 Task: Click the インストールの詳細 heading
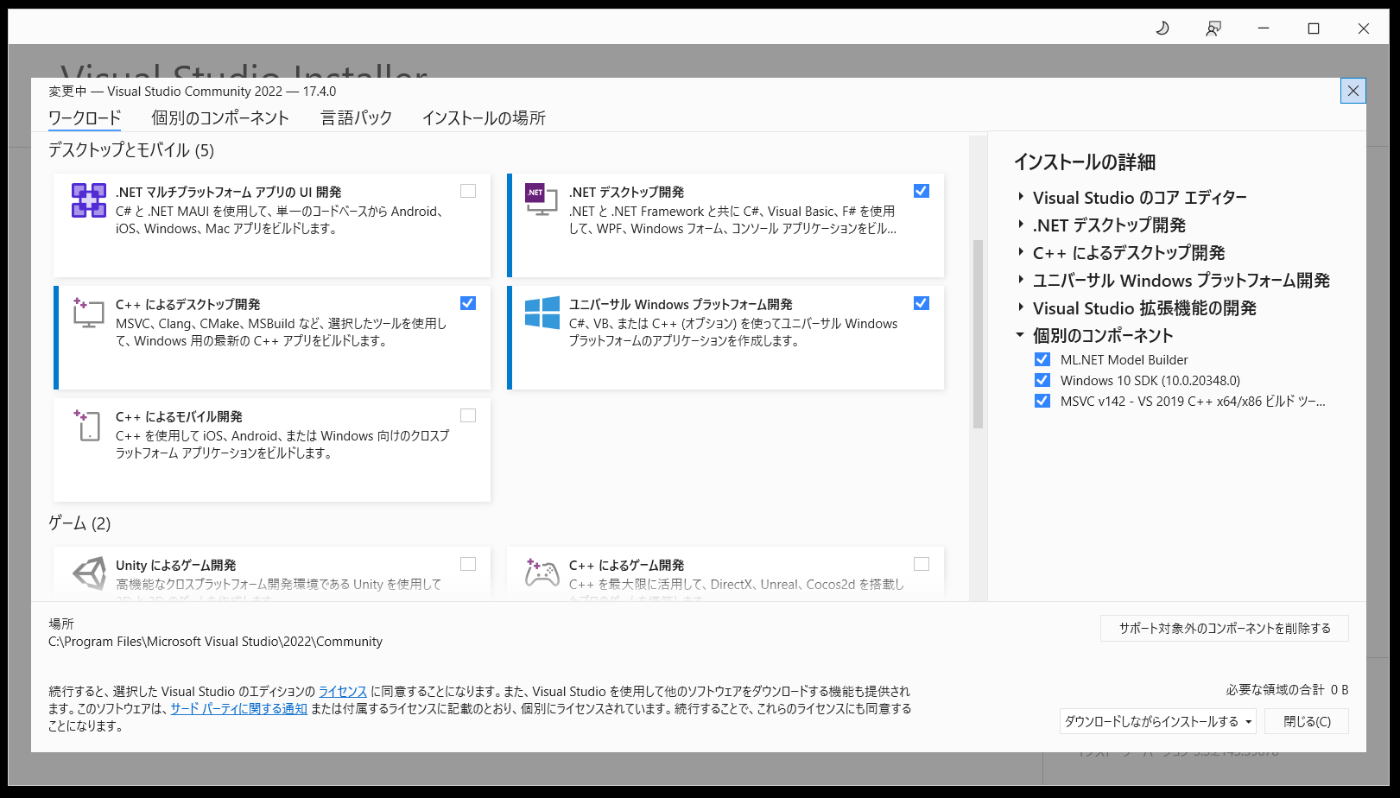[1085, 162]
